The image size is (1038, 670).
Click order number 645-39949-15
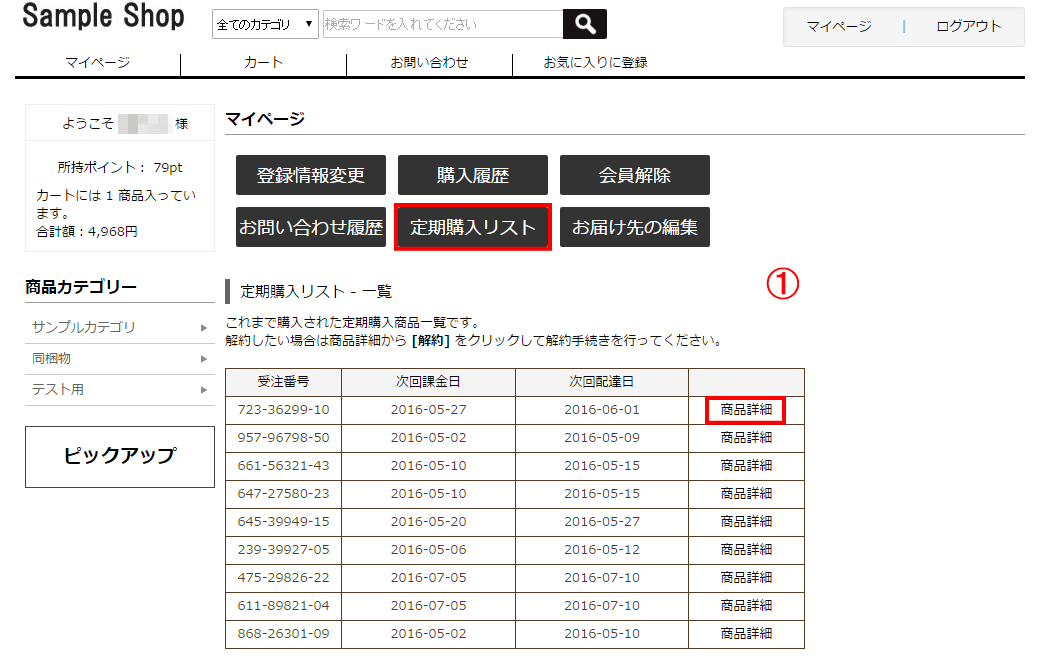[x=283, y=522]
